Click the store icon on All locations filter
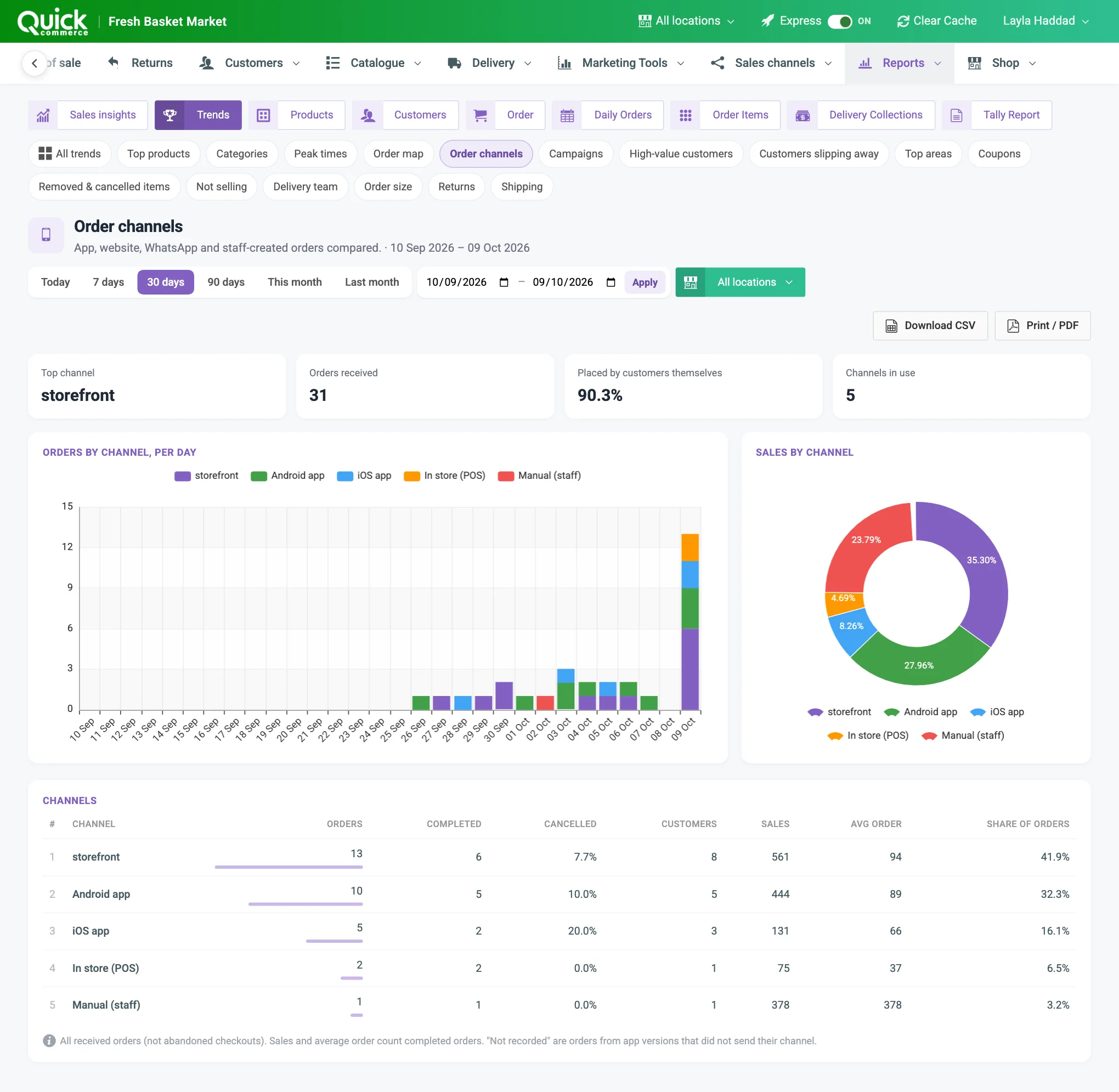The height and width of the screenshot is (1092, 1119). tap(691, 282)
